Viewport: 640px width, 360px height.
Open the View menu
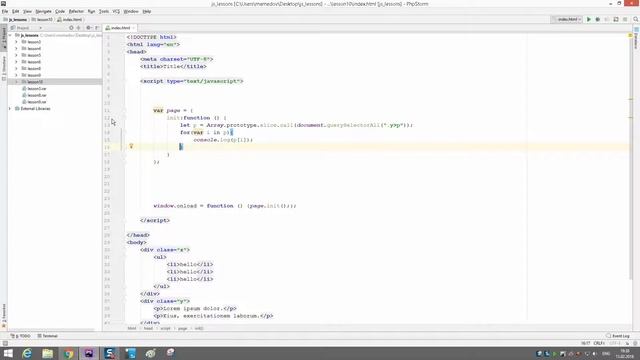[x=27, y=11]
